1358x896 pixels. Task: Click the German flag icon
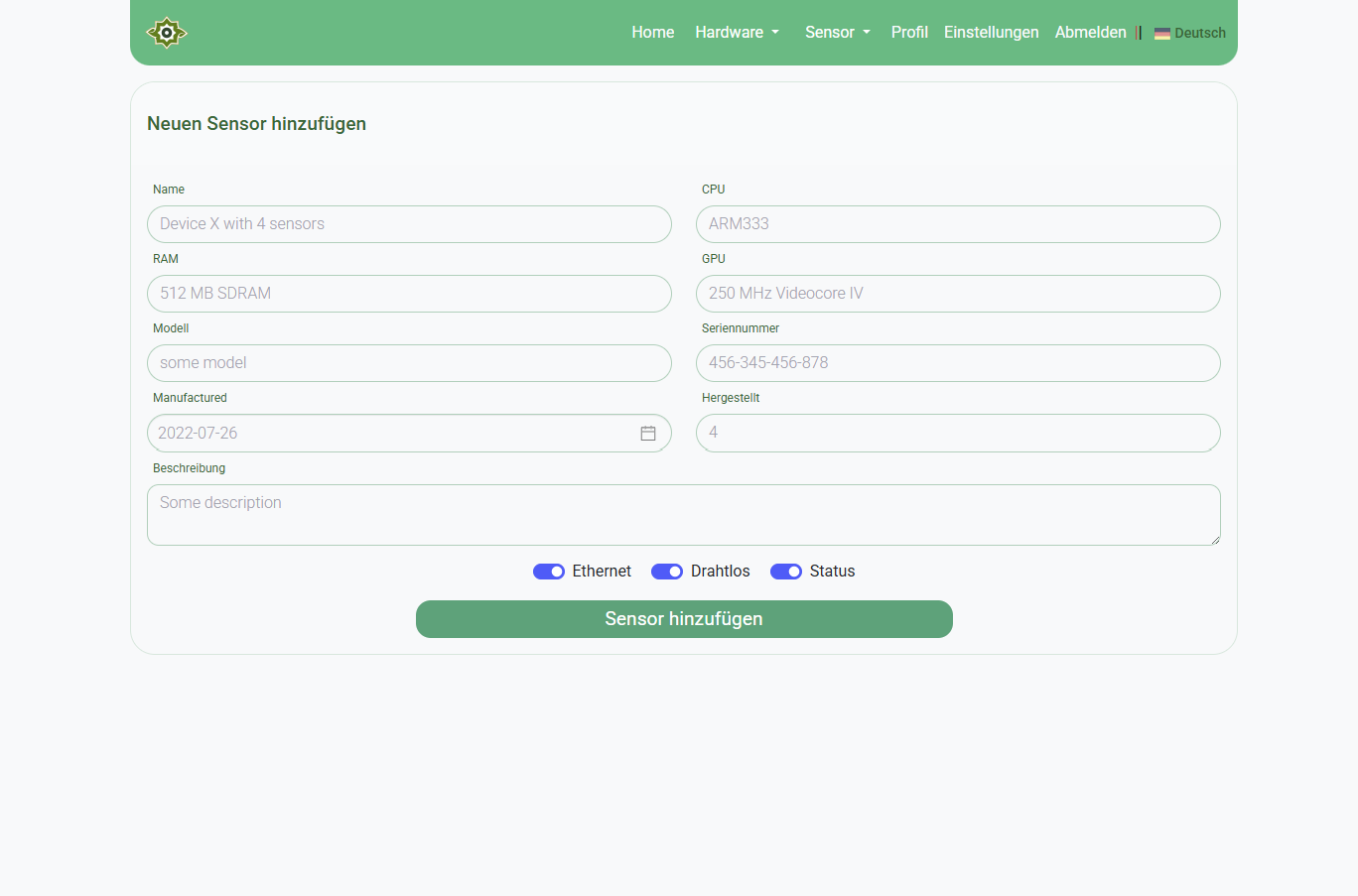click(x=1162, y=34)
